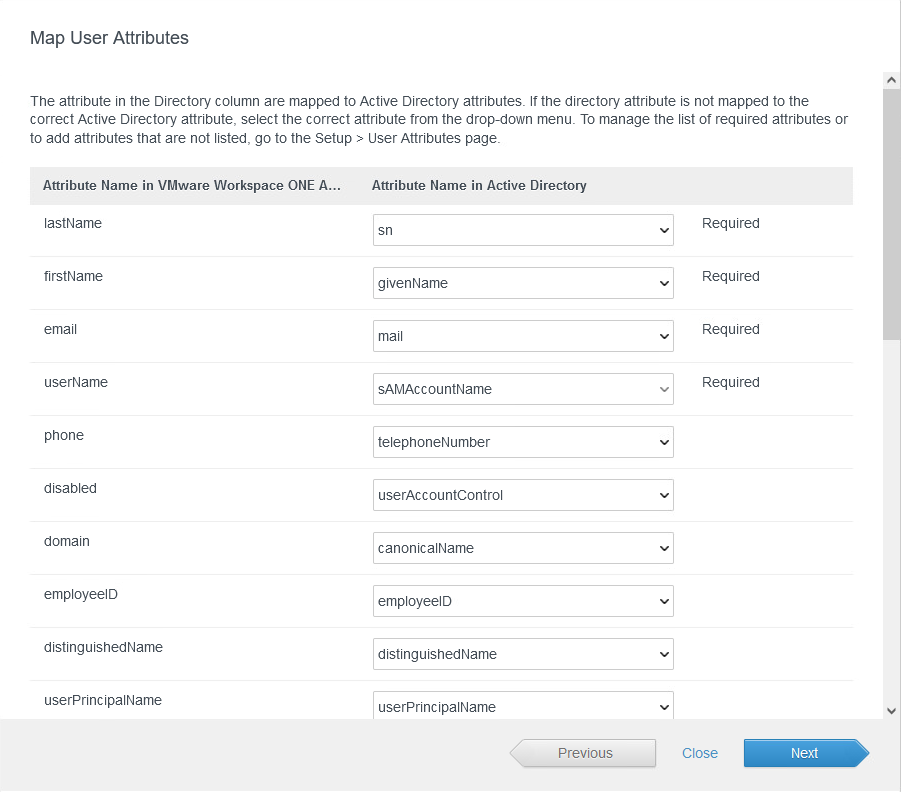Go back with the Previous button
Viewport: 901px width, 792px height.
tap(584, 754)
